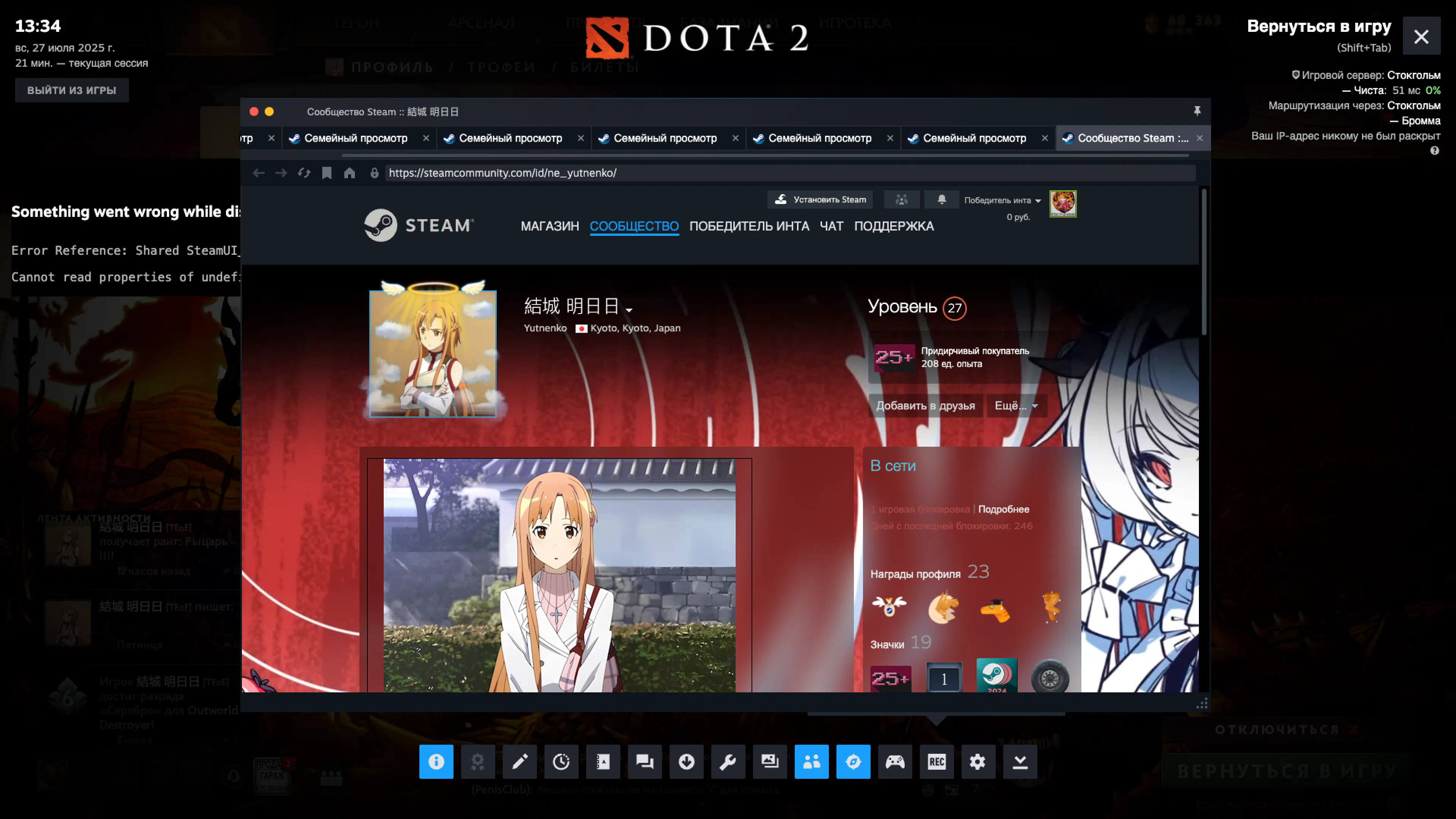Open the Screenshots pictures icon
Image resolution: width=1456 pixels, height=819 pixels.
tap(770, 761)
